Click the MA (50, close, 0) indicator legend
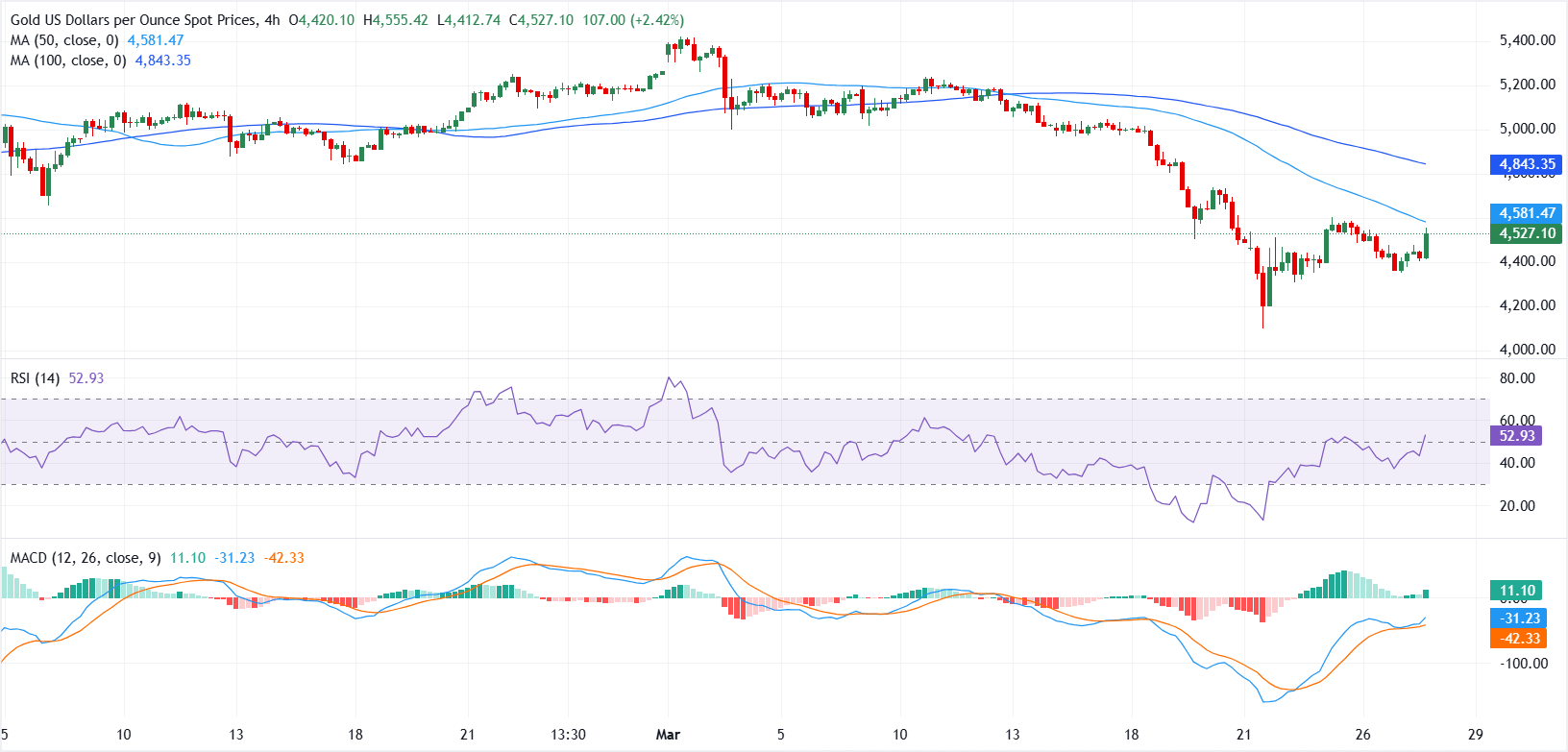 [x=64, y=40]
